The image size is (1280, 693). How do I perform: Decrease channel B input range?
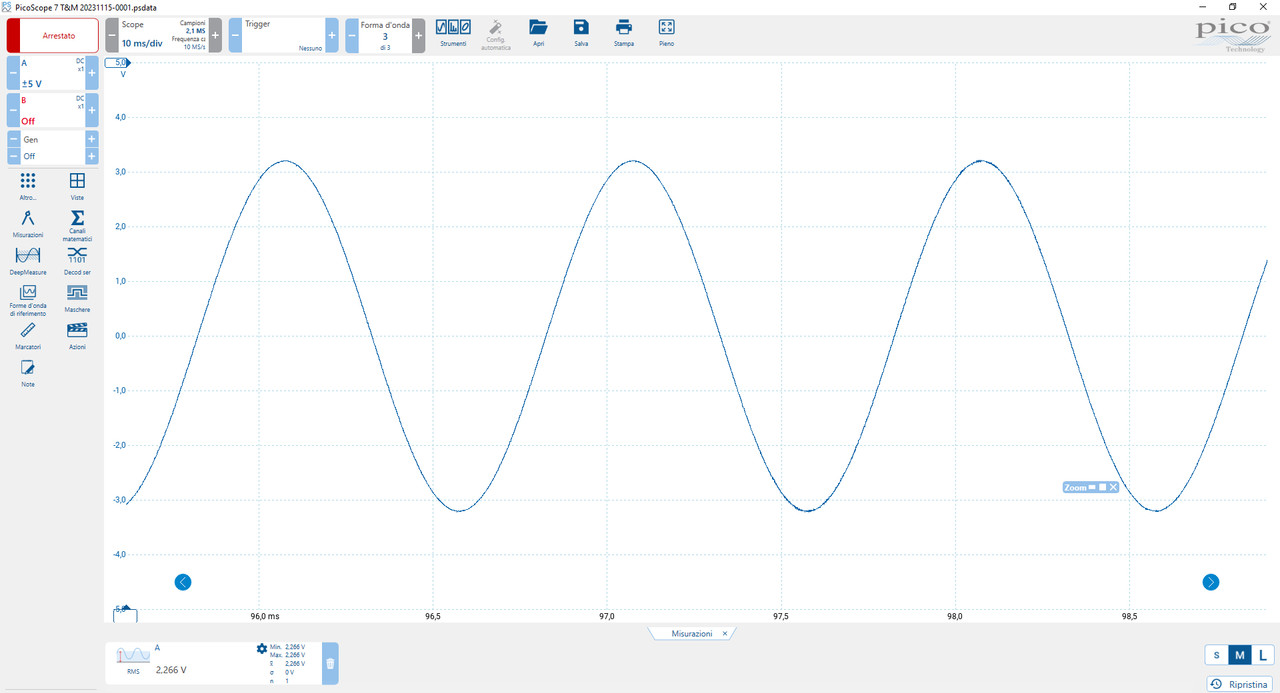(x=13, y=110)
